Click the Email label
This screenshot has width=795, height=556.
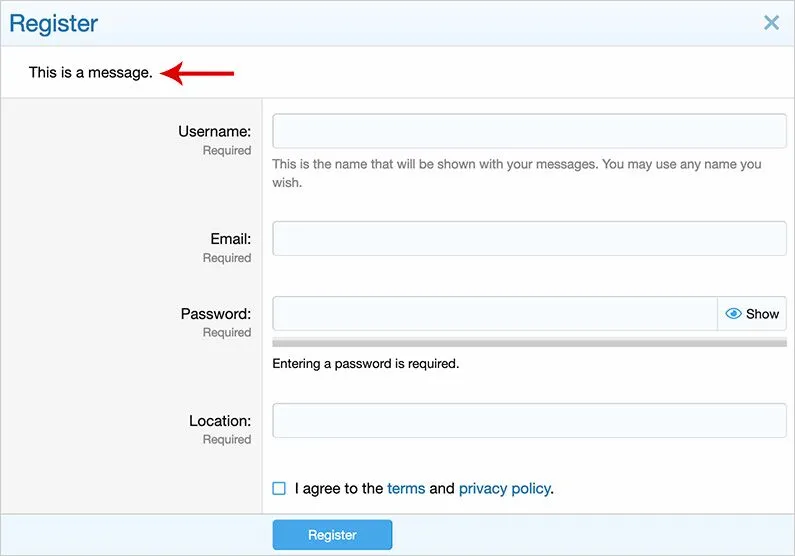[x=230, y=239]
